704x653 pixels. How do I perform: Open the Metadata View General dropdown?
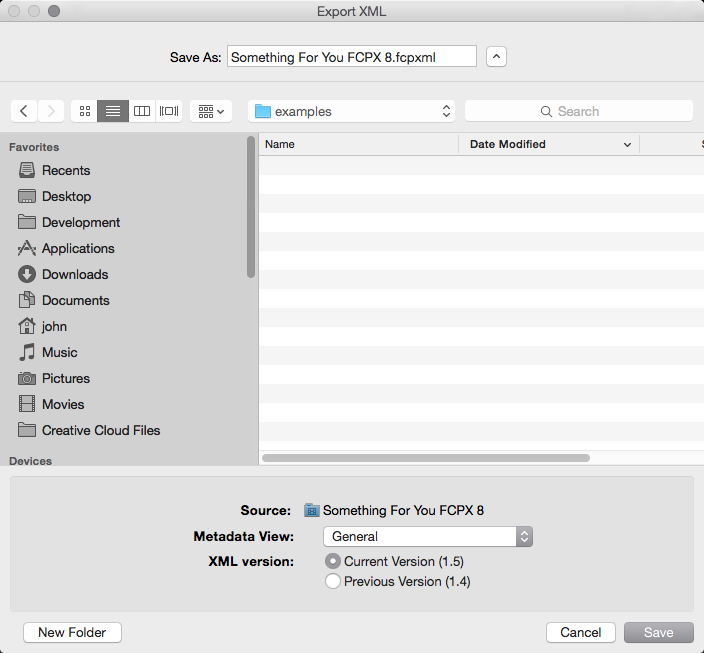pyautogui.click(x=428, y=536)
